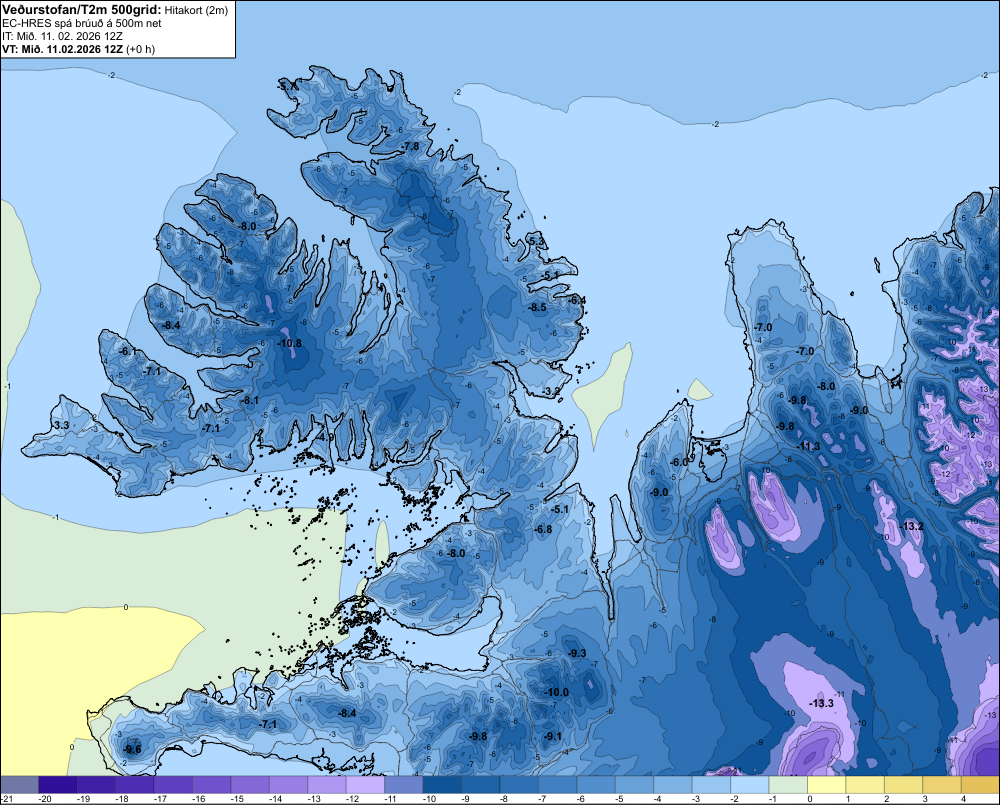Click the -8.1 temperature label
The height and width of the screenshot is (805, 1000).
pos(251,401)
